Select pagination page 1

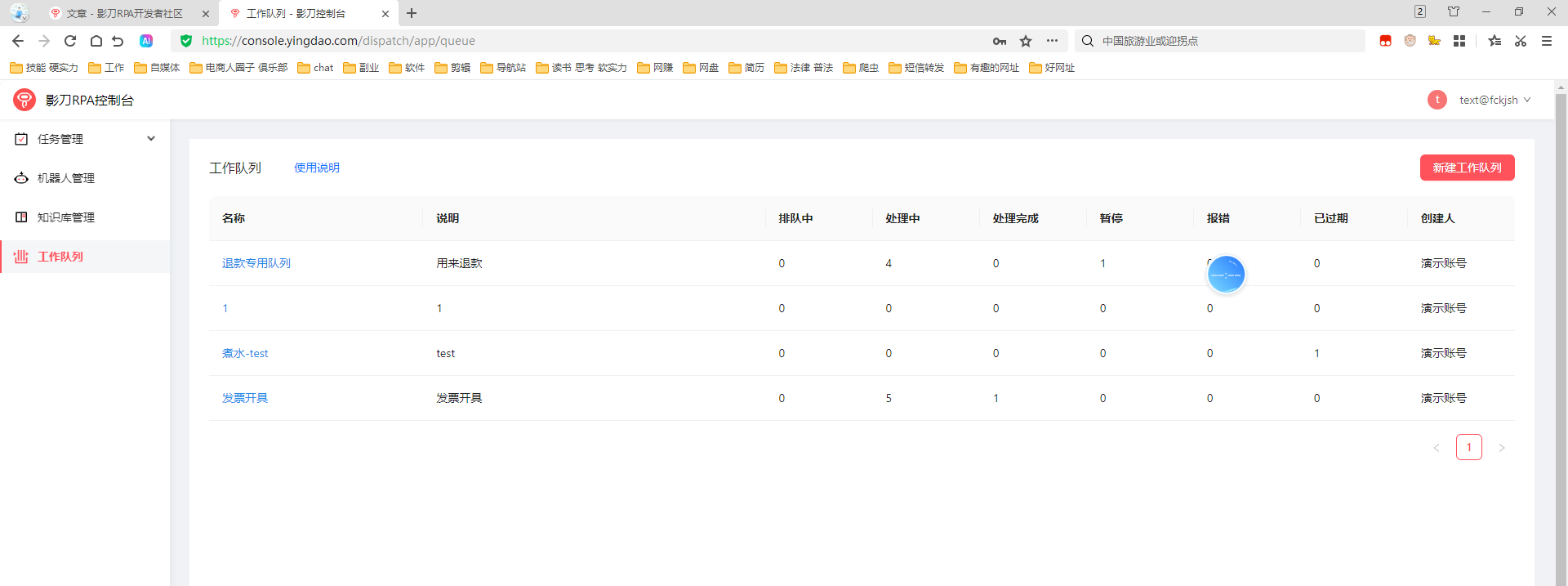[1468, 447]
